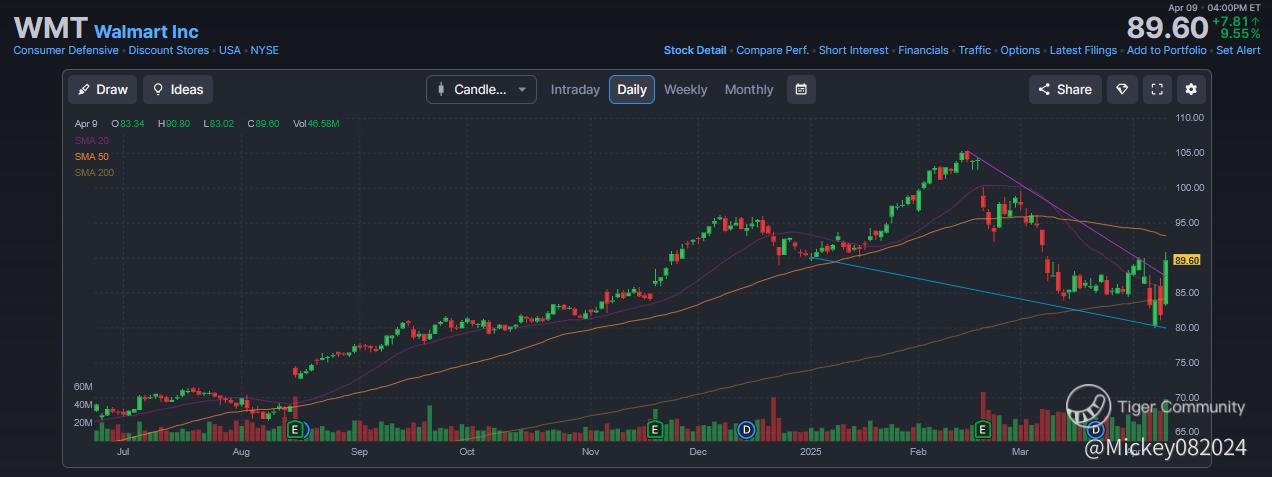
Task: Switch chart to Monthly timeframe
Action: click(x=749, y=89)
